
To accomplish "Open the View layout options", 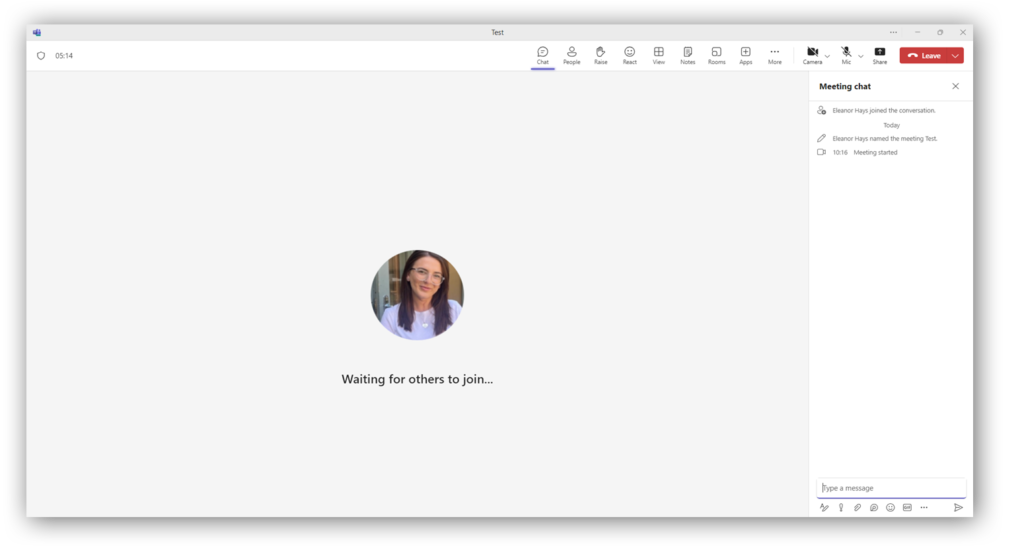I will click(658, 56).
